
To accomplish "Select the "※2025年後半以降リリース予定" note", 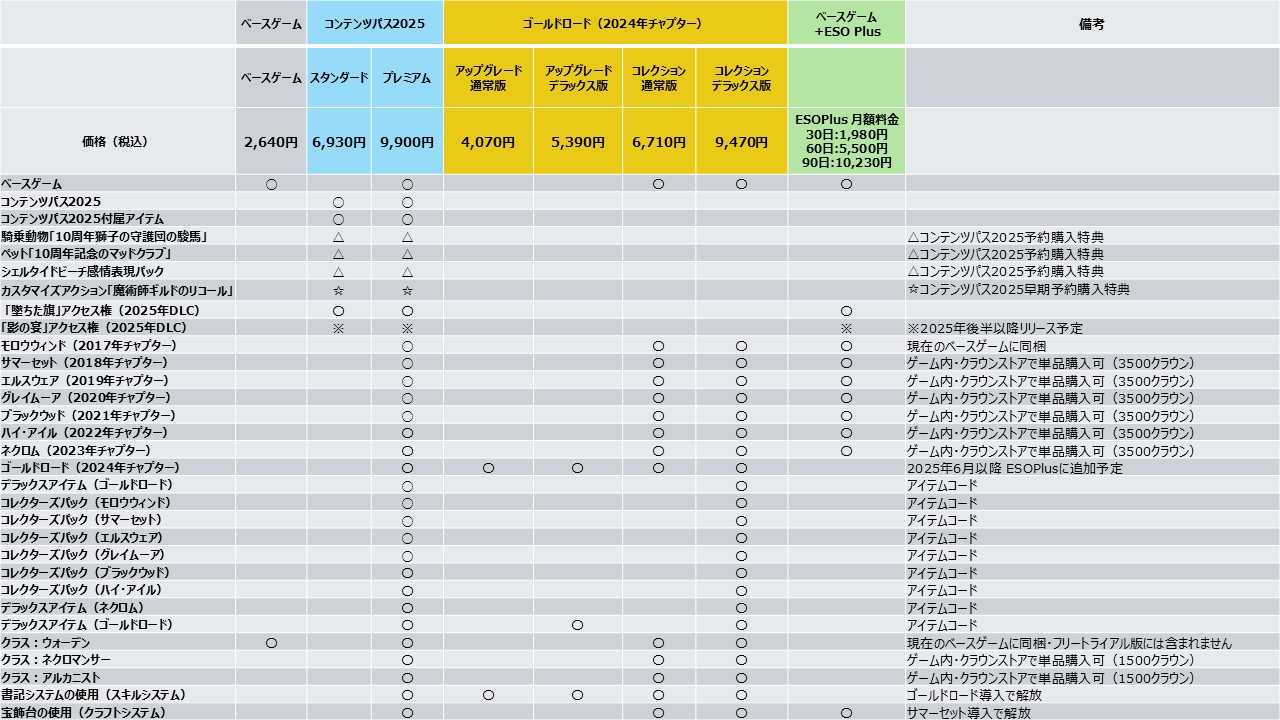I will (995, 328).
